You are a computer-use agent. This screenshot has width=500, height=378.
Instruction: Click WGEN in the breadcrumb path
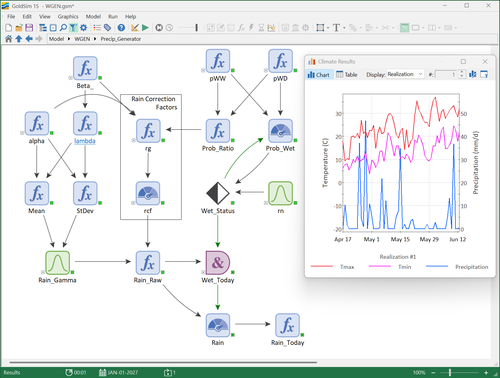pos(82,39)
